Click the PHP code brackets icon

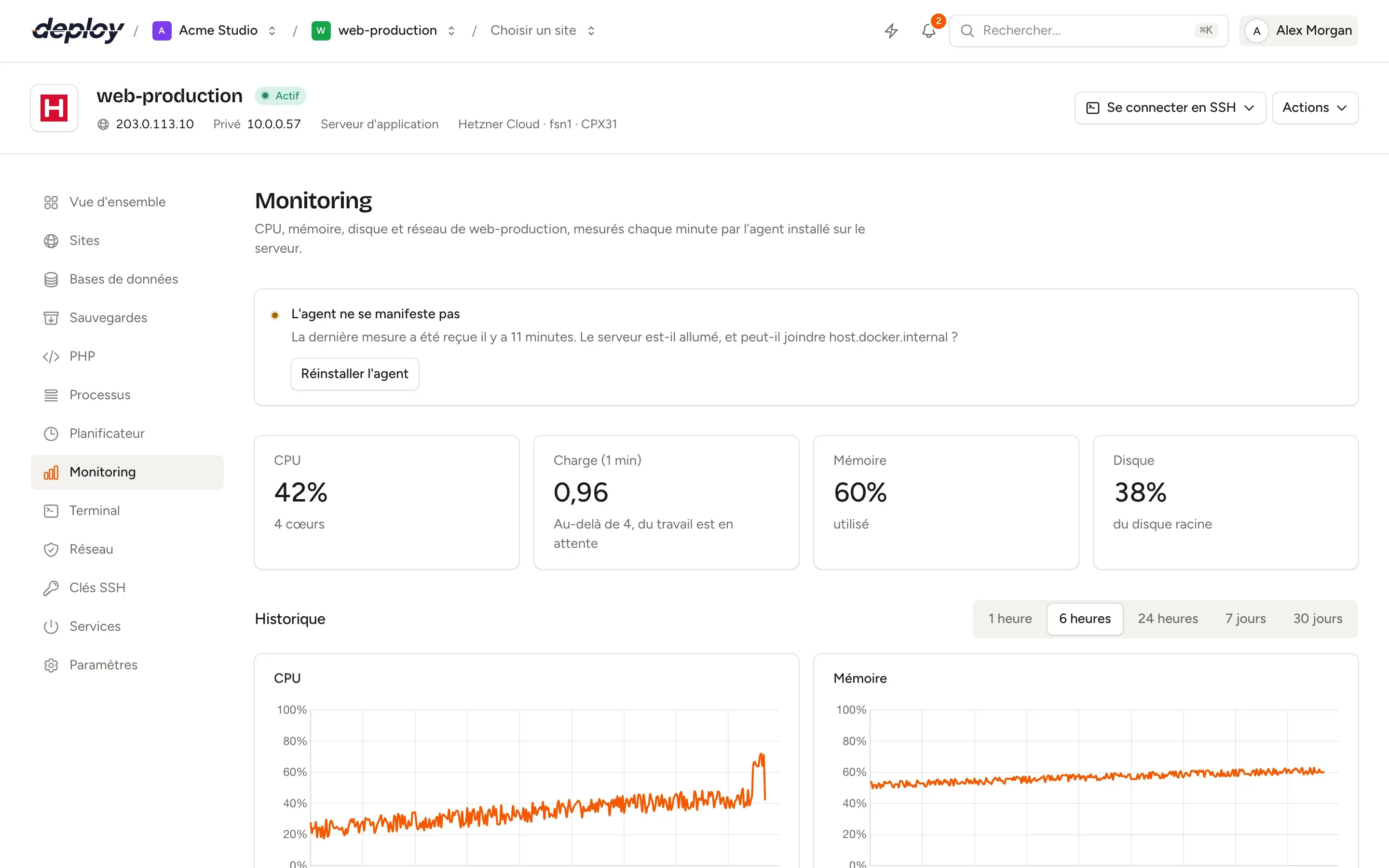click(x=51, y=356)
